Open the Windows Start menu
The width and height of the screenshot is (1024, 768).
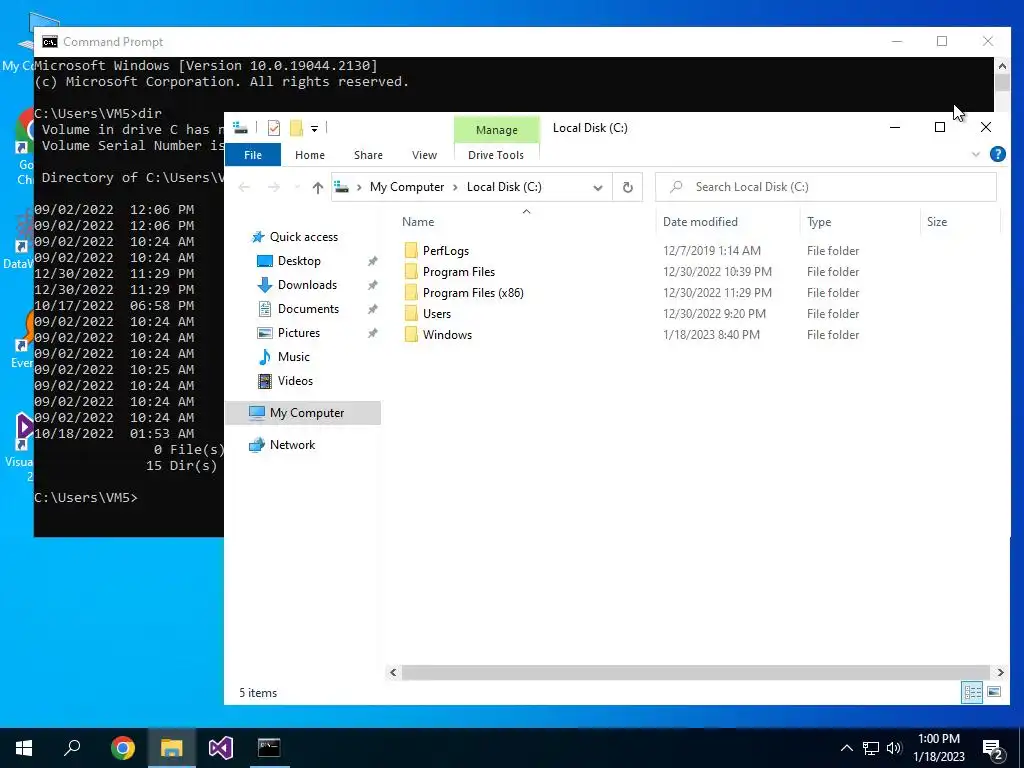(x=24, y=748)
